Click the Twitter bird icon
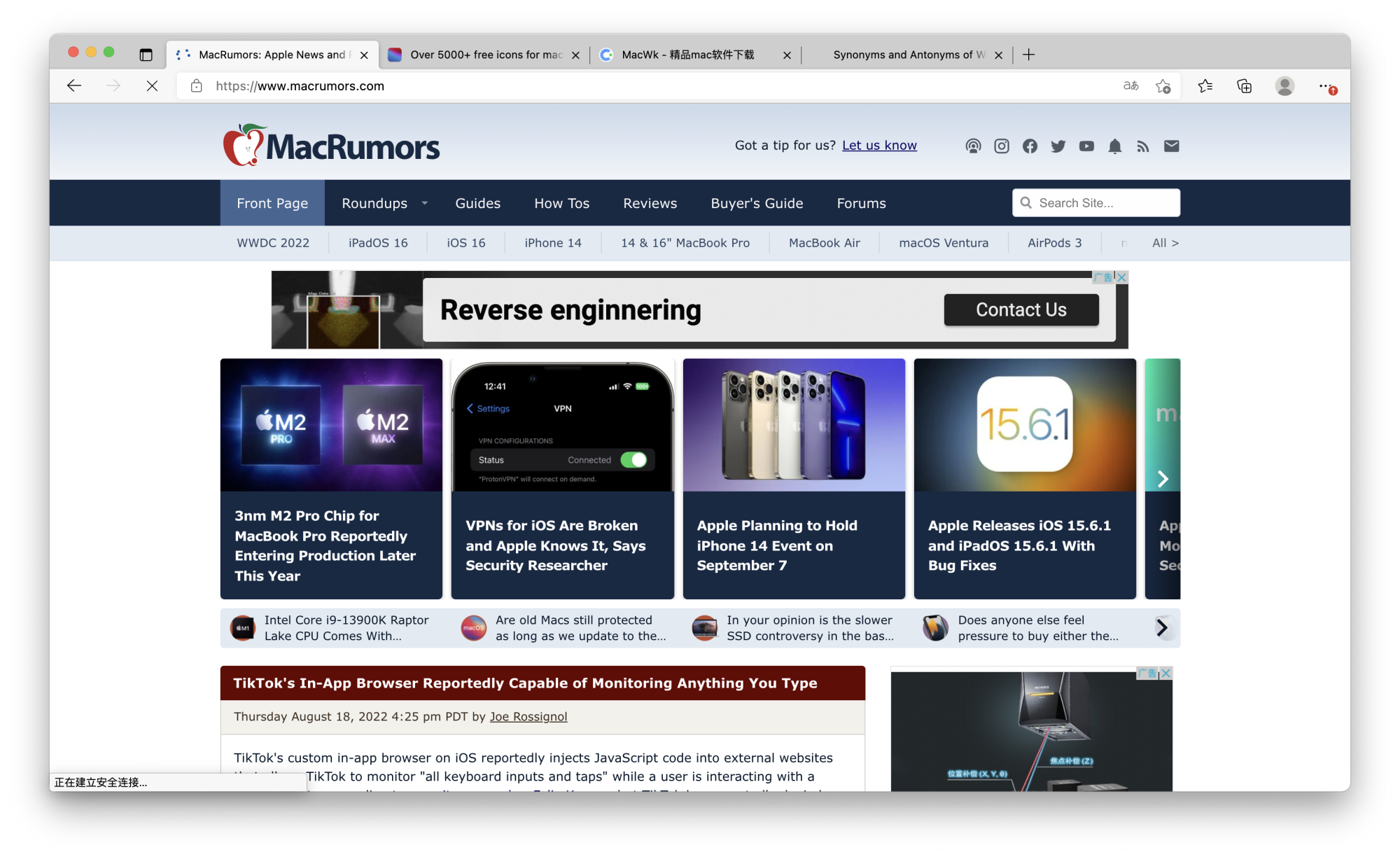Image resolution: width=1400 pixels, height=857 pixels. (x=1058, y=146)
